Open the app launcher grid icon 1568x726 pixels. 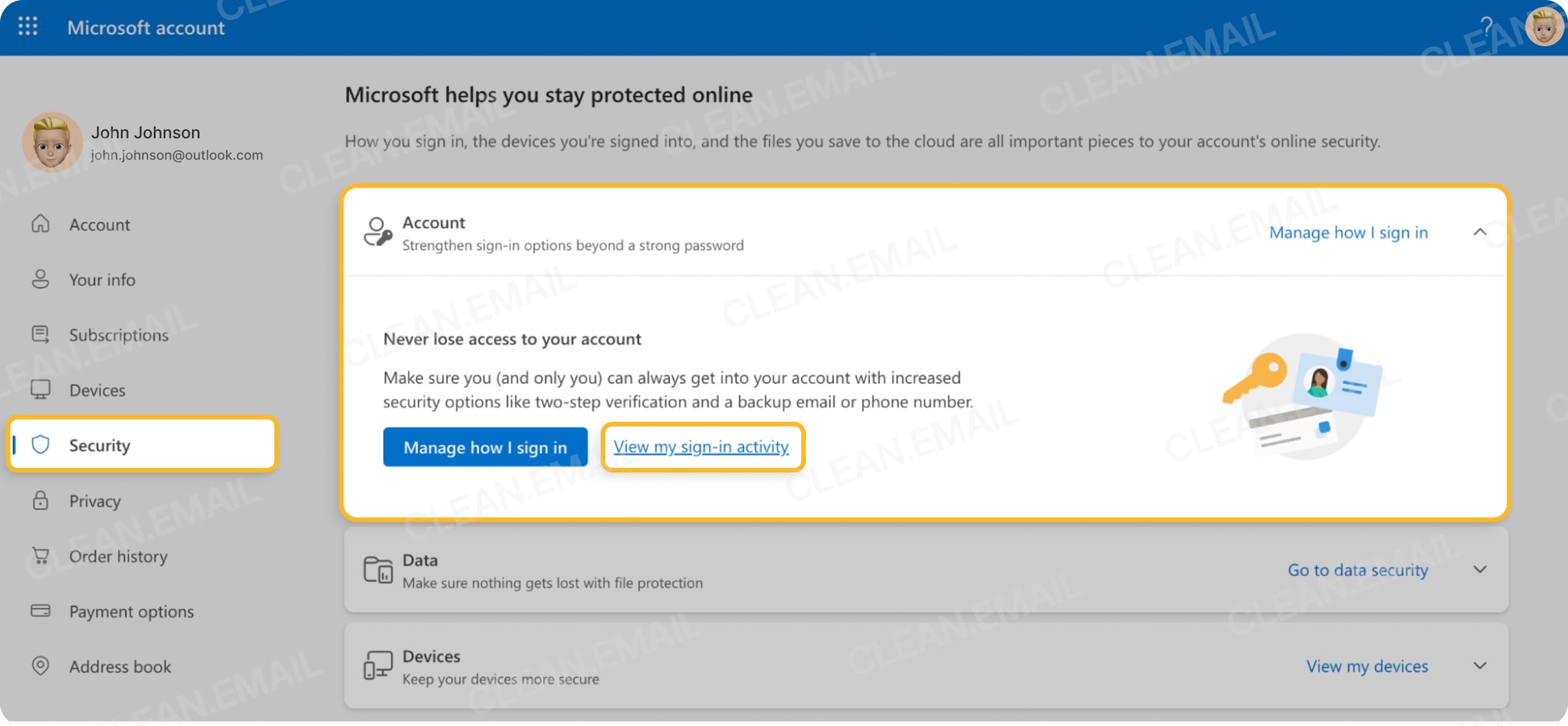[x=27, y=26]
